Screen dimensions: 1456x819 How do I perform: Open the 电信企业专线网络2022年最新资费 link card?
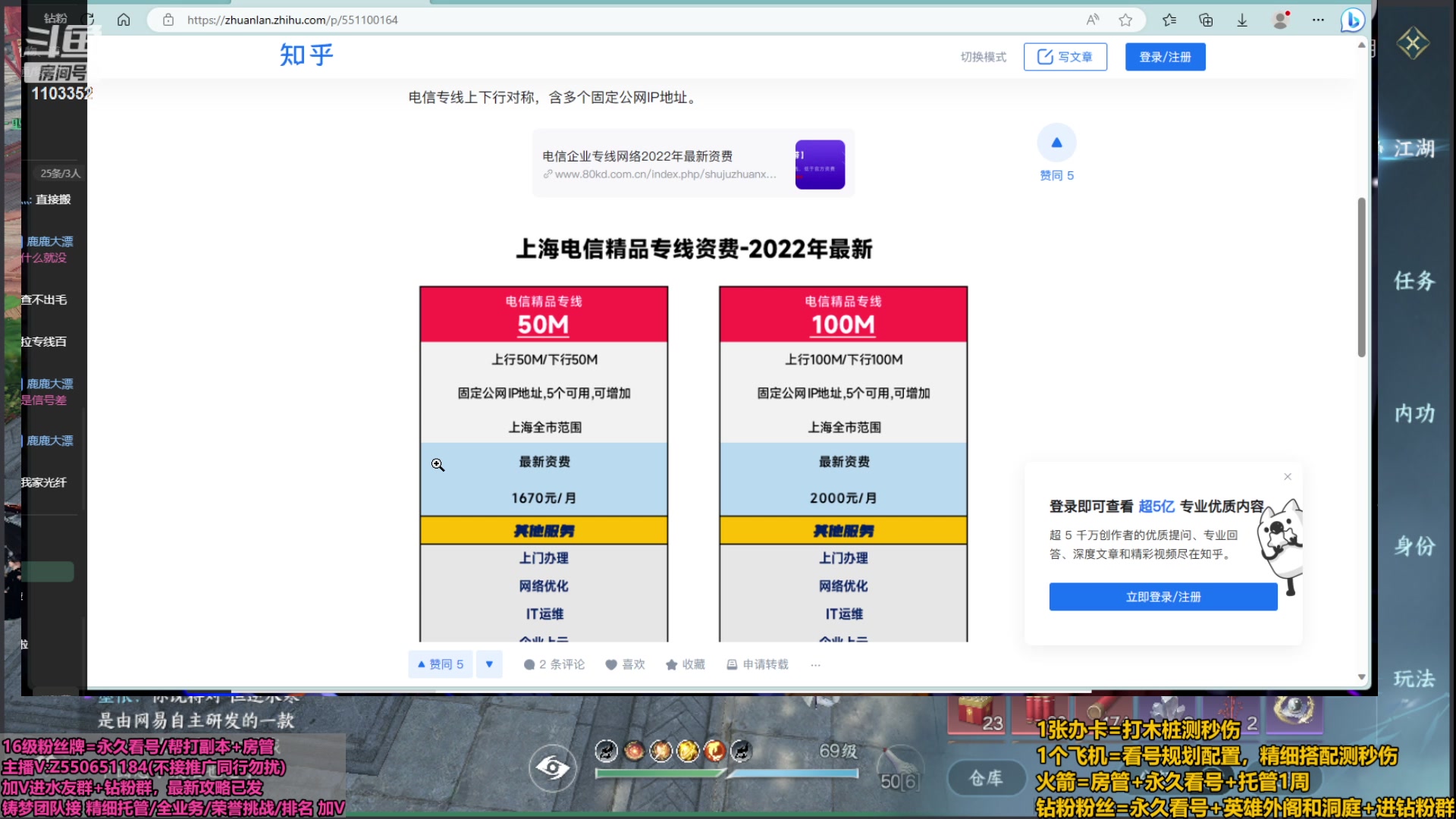tap(693, 164)
